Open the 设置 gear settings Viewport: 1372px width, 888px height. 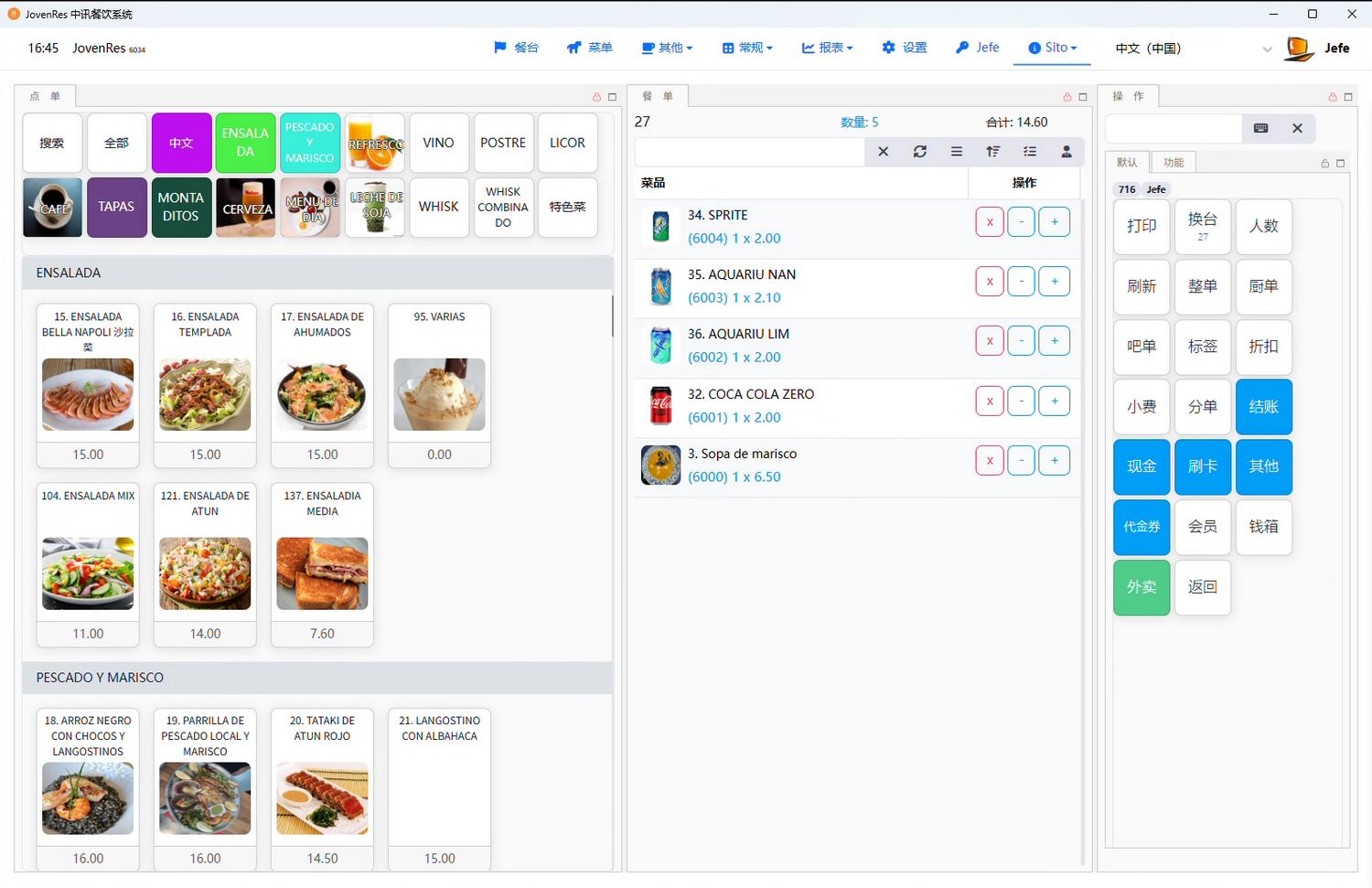click(x=904, y=48)
